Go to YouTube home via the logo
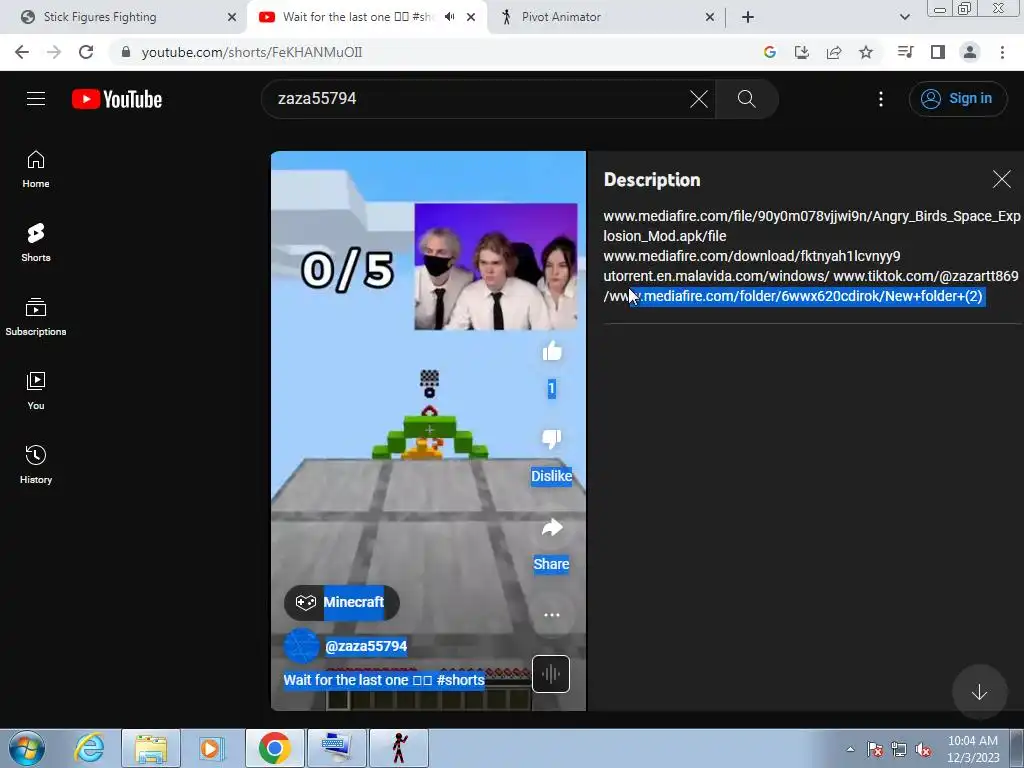This screenshot has width=1024, height=768. [x=117, y=99]
